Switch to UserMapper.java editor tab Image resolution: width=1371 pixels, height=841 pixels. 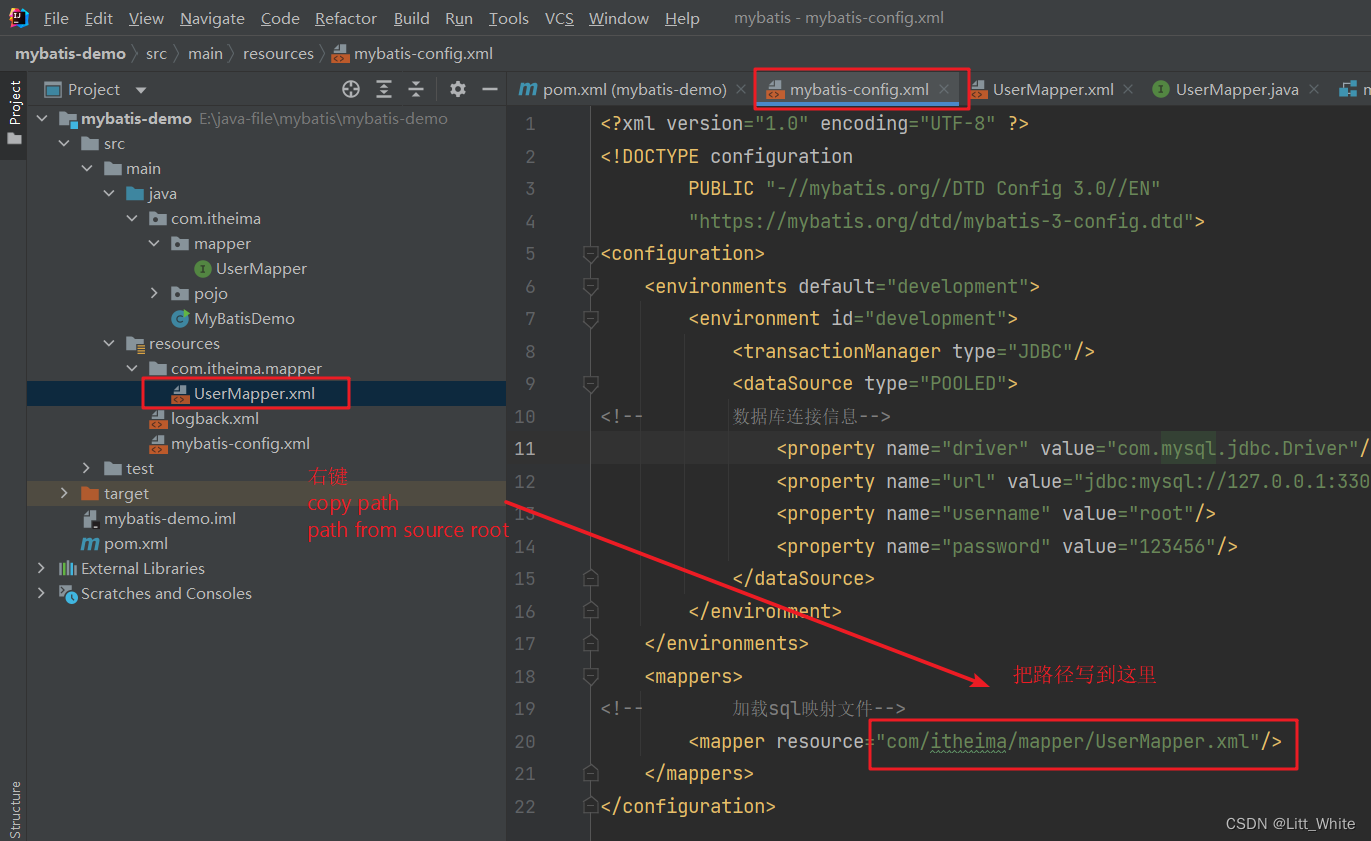point(1236,89)
